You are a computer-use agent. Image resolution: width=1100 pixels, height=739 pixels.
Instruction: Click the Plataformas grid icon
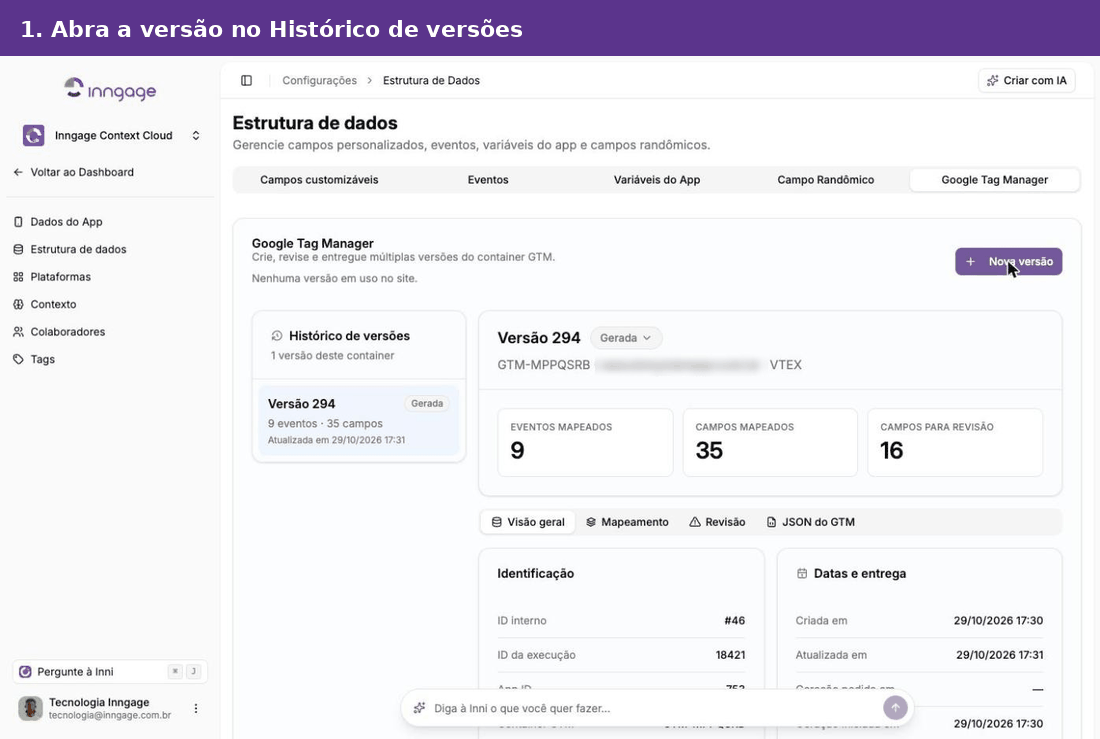click(x=18, y=277)
